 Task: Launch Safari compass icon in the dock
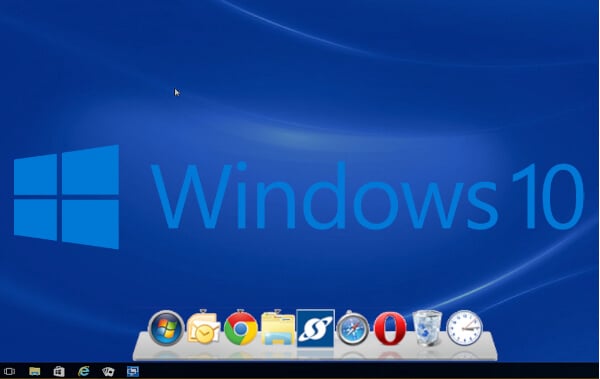[352, 328]
